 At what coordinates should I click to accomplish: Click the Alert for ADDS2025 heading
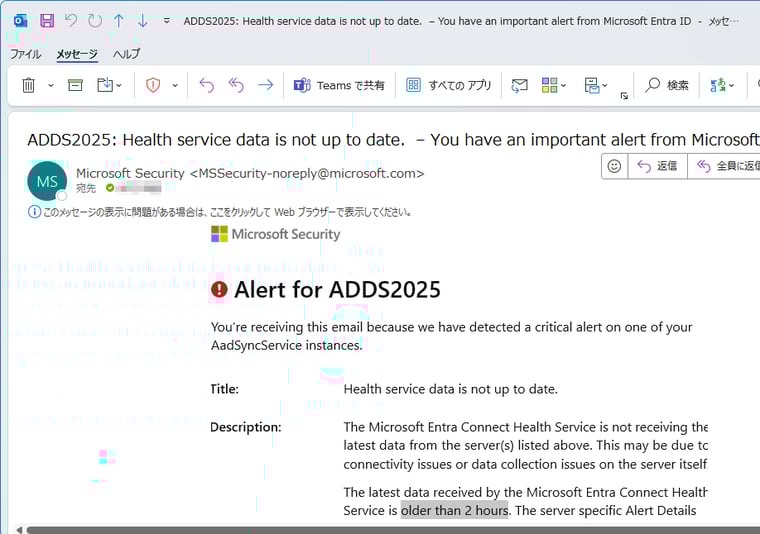(x=337, y=290)
